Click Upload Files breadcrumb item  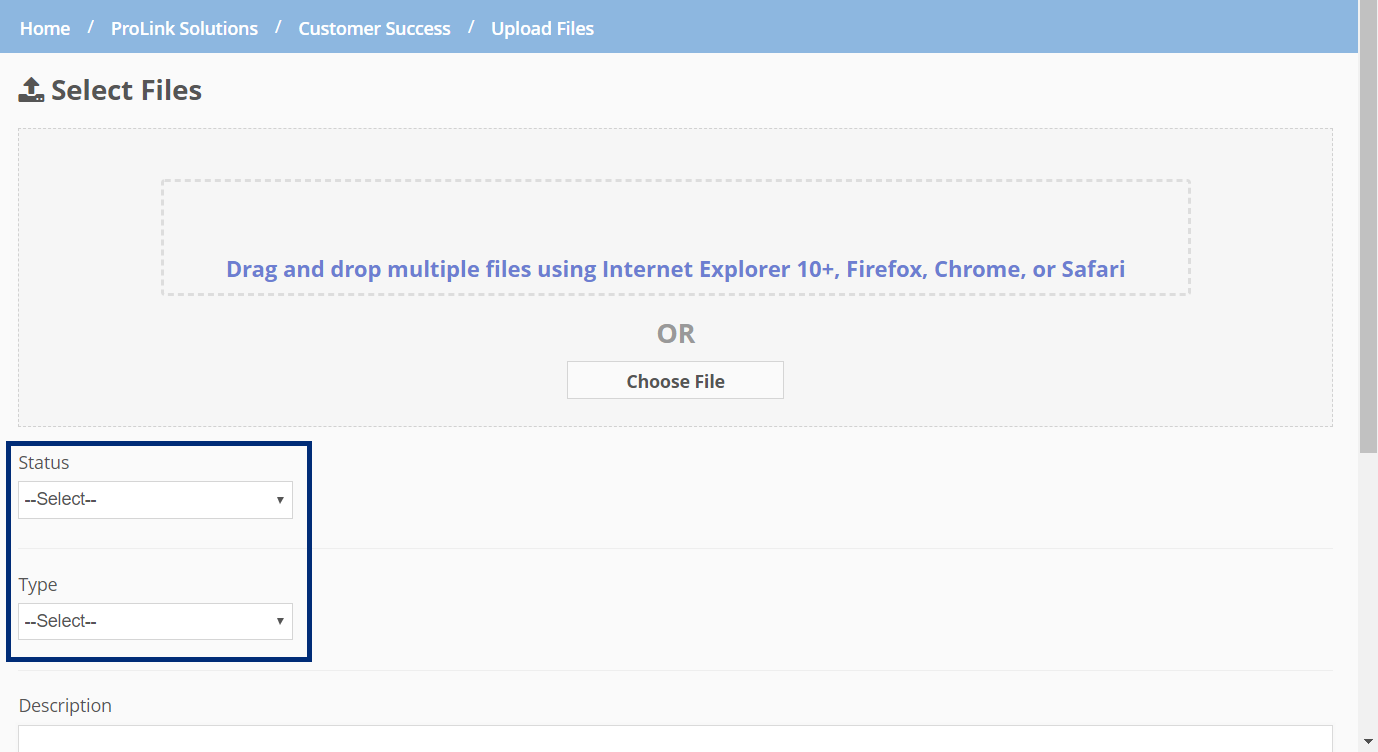coord(542,29)
